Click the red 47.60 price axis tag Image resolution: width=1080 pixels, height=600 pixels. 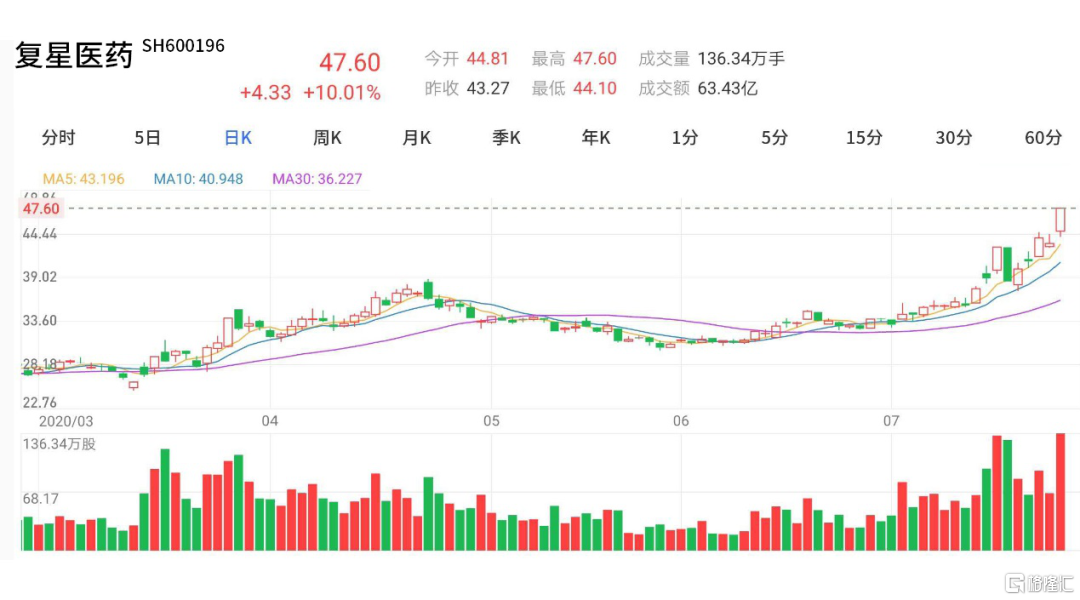coord(41,209)
